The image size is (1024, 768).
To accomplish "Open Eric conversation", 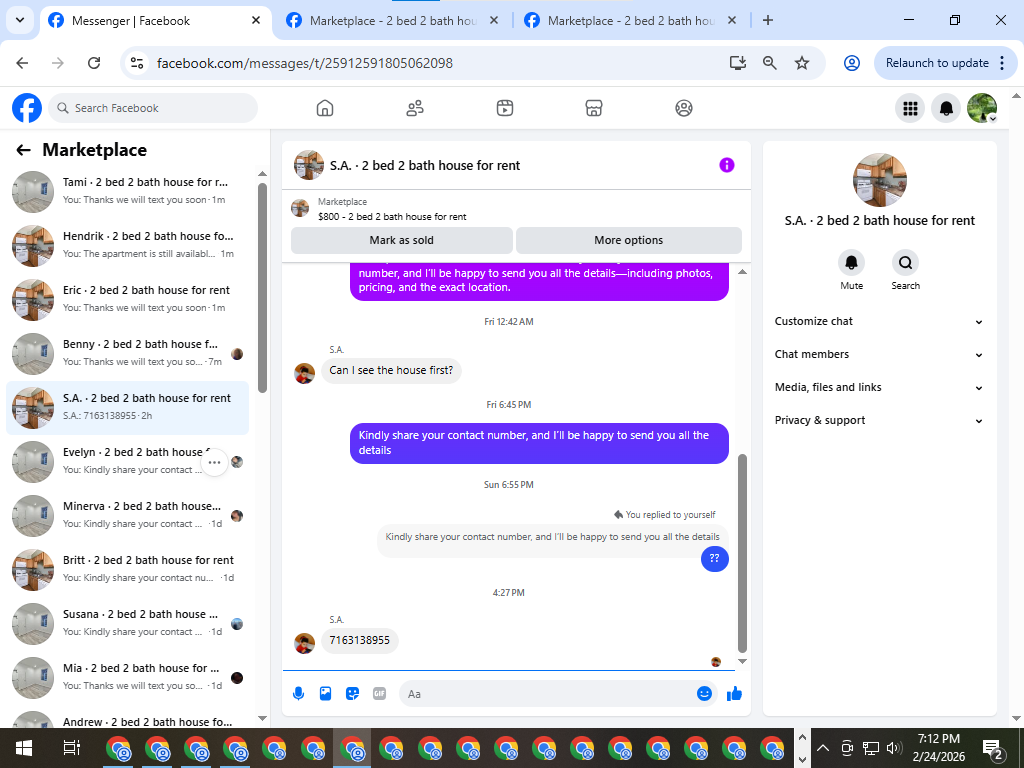I will coord(127,300).
